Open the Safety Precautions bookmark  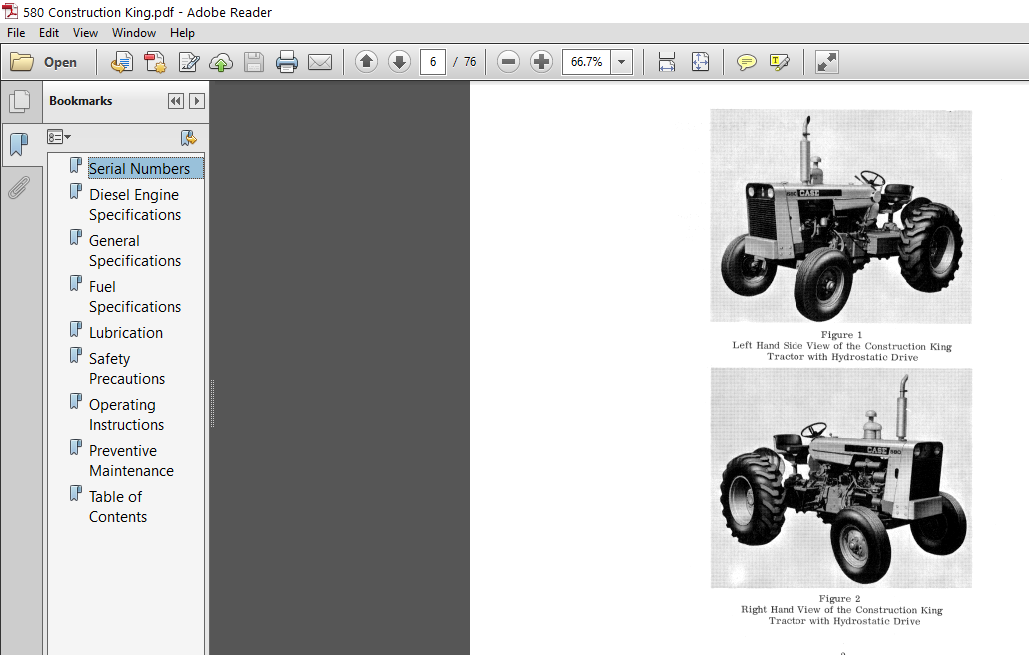point(127,369)
